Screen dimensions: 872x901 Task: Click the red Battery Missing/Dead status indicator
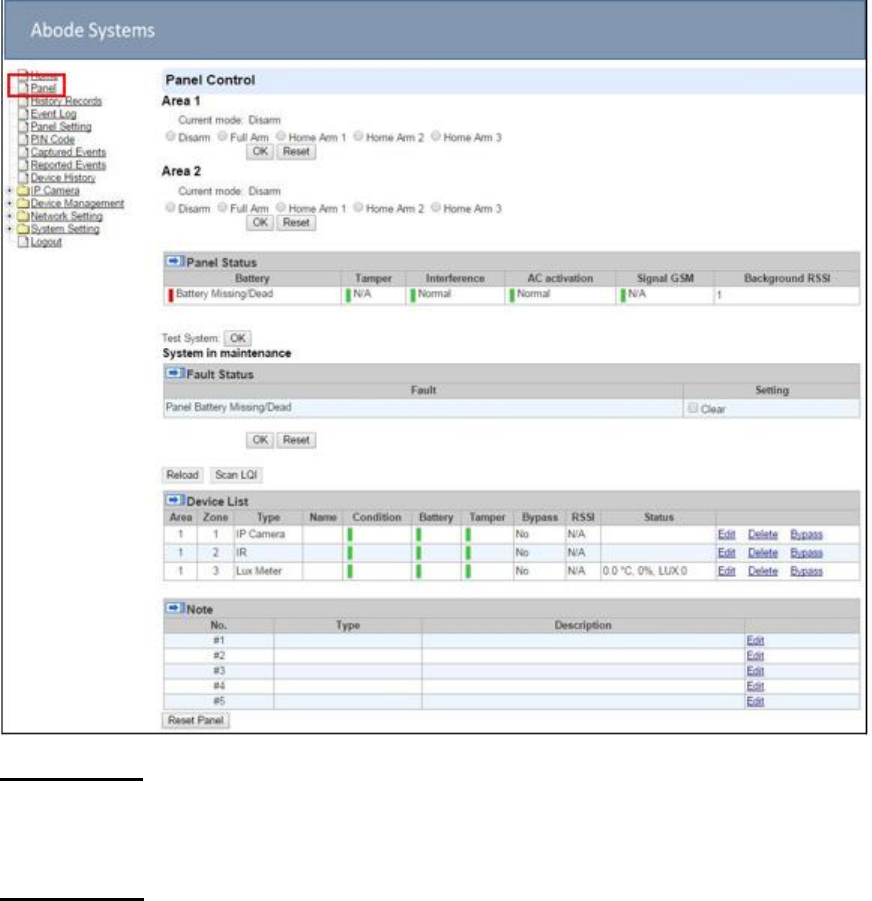pyautogui.click(x=171, y=295)
